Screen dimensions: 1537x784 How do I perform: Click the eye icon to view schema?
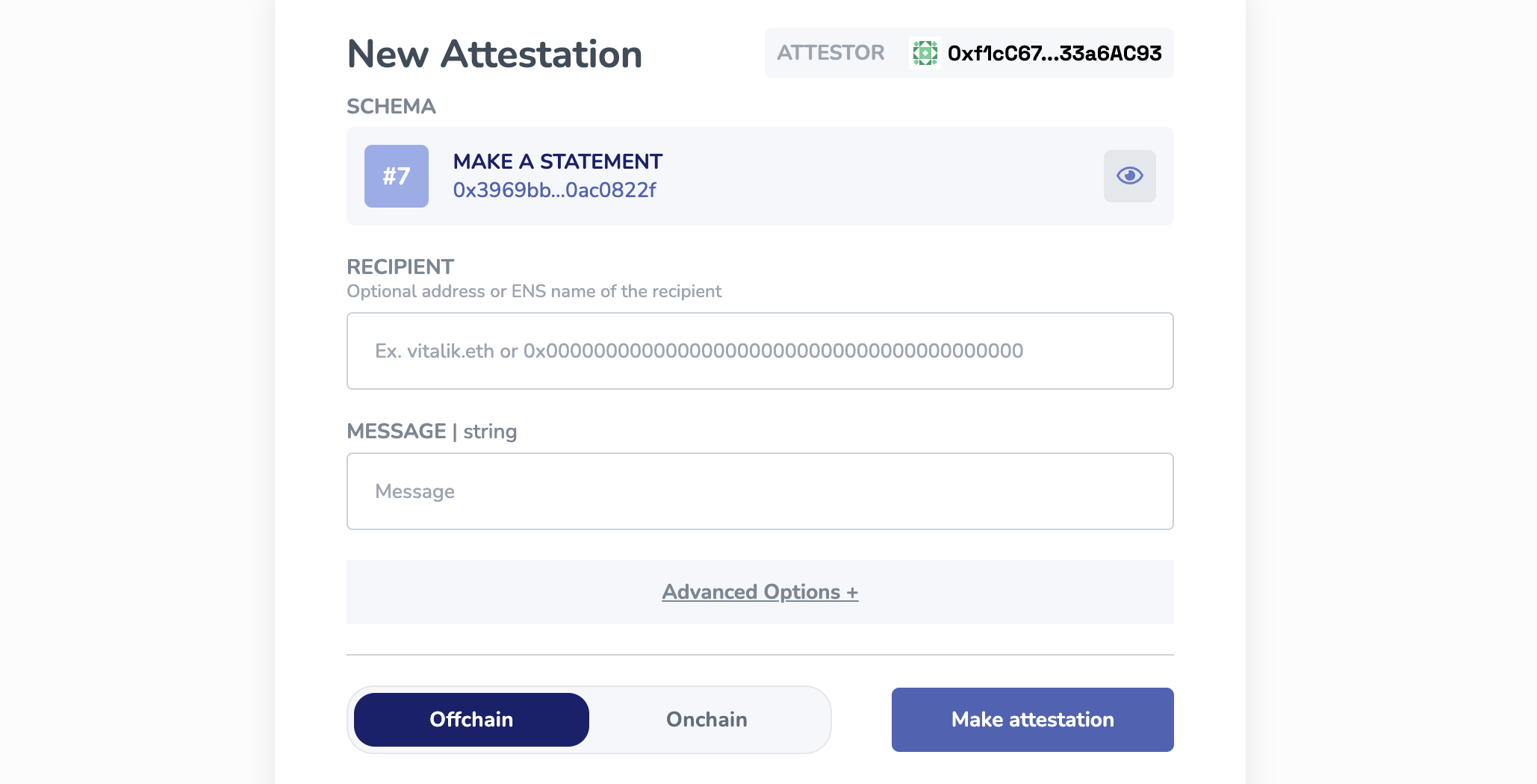1129,175
